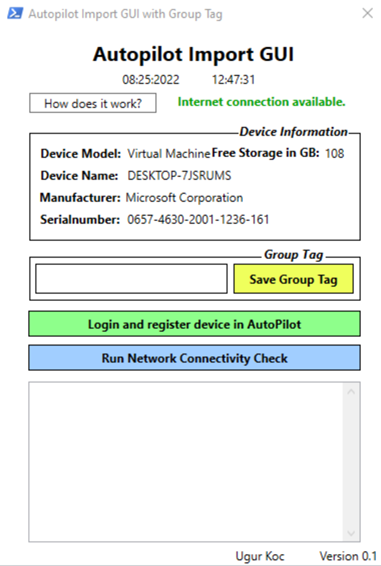Screen dimensions: 381x566
Task: Click the "Internet connection available." status text
Action: (x=261, y=102)
